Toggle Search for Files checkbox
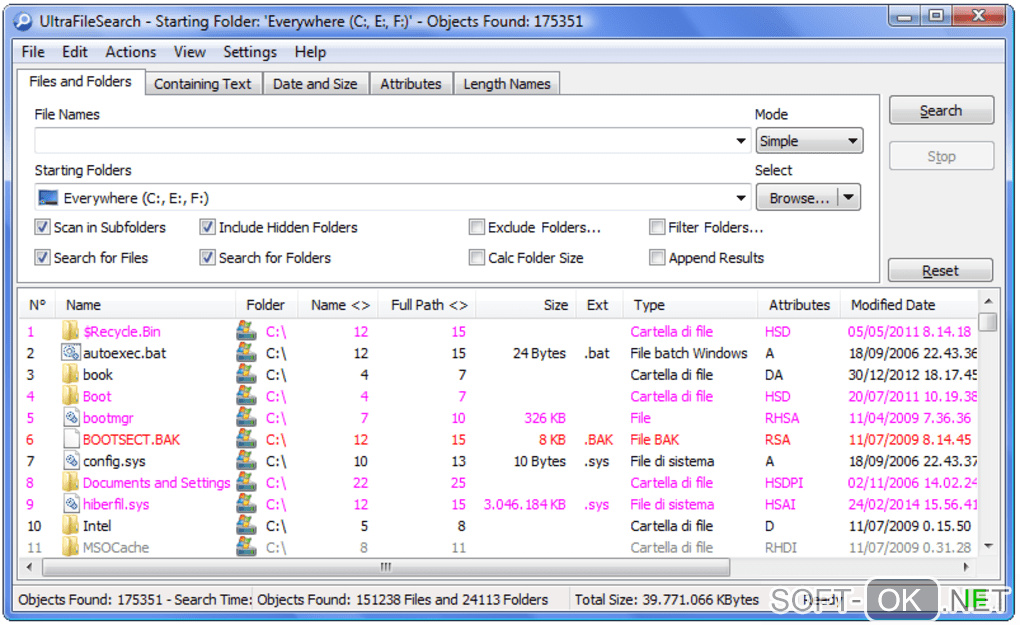This screenshot has width=1020, height=625. pyautogui.click(x=42, y=258)
